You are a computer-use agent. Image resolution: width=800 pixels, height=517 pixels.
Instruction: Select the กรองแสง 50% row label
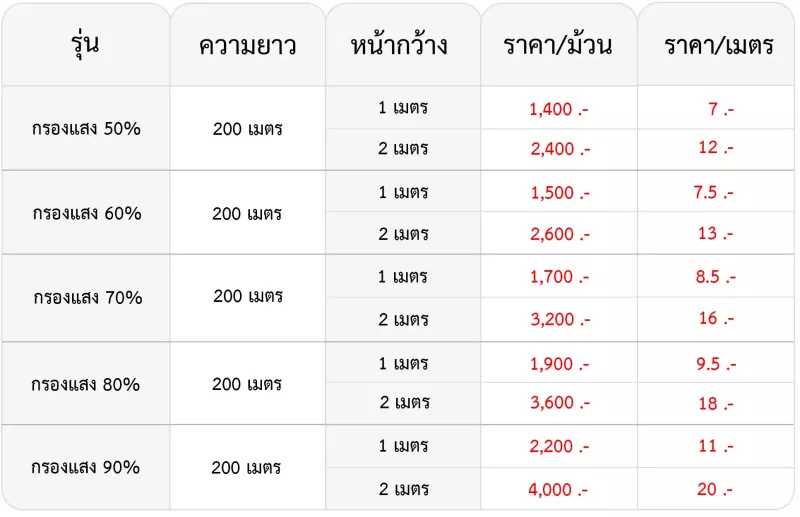(x=86, y=128)
